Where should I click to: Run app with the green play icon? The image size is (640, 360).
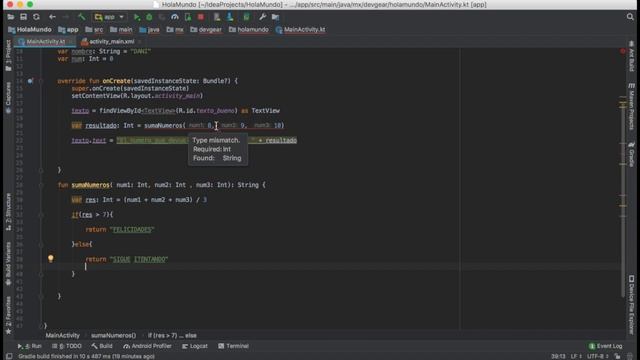[137, 17]
